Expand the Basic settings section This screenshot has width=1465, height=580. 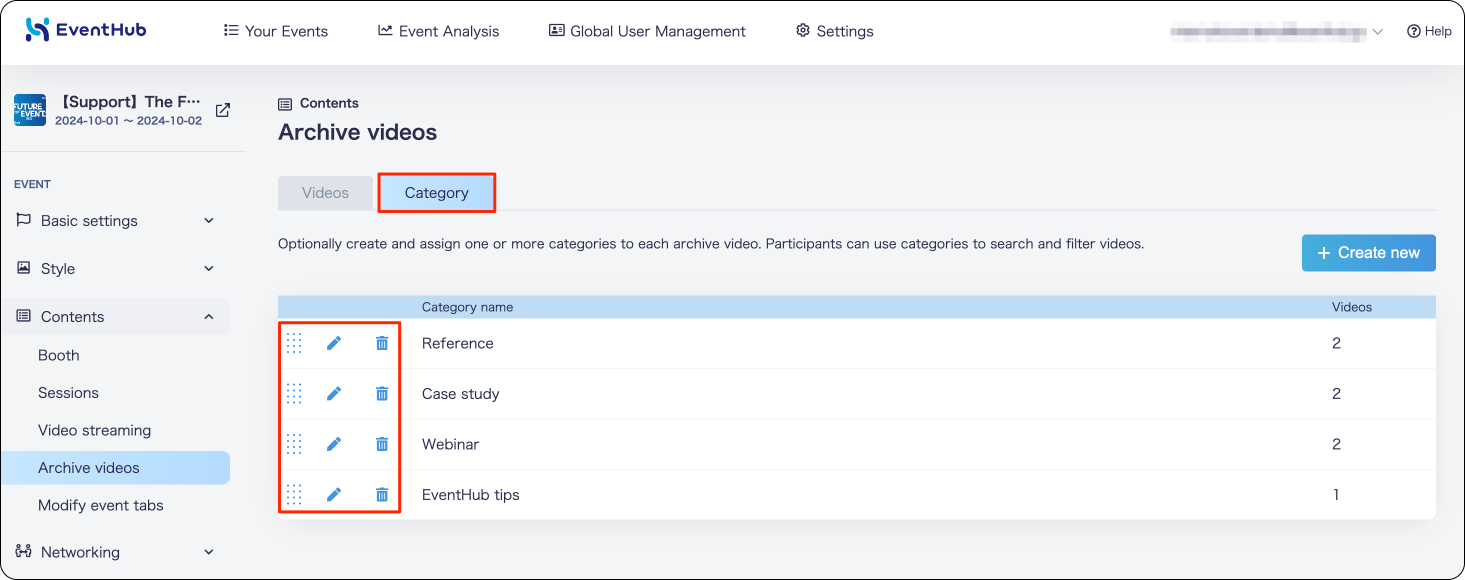coord(116,221)
